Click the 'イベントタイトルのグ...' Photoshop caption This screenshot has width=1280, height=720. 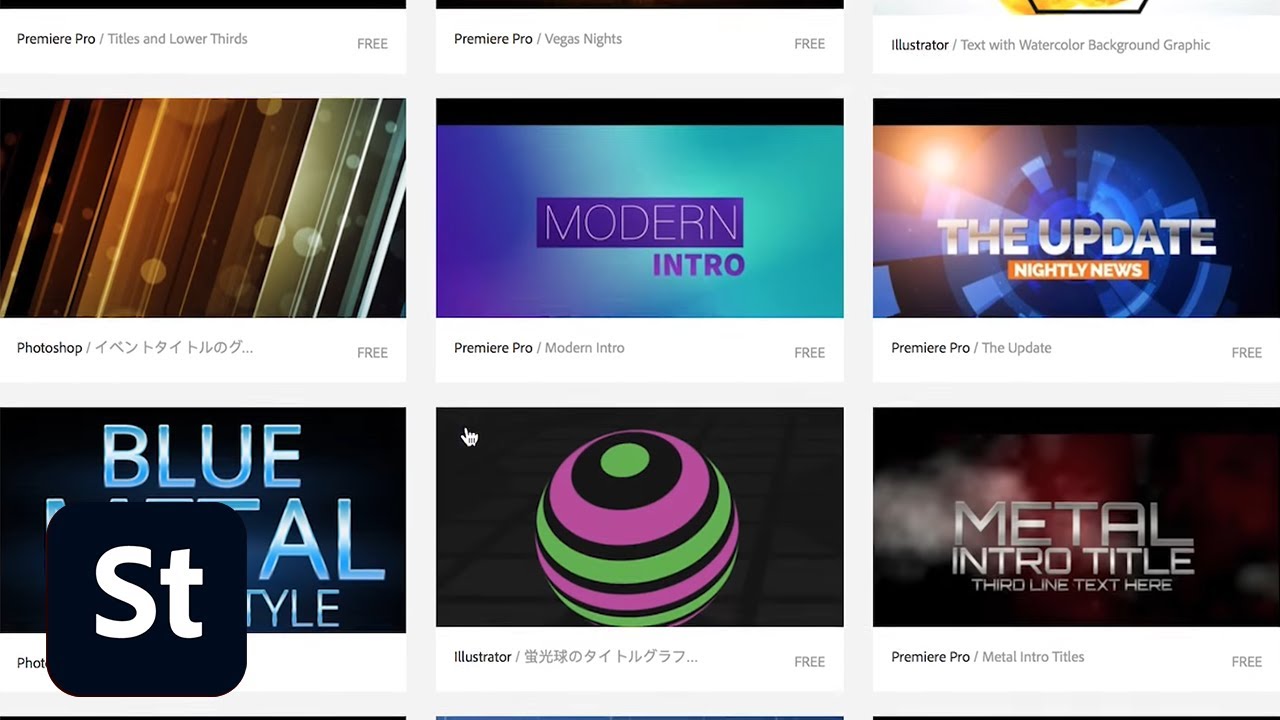173,348
